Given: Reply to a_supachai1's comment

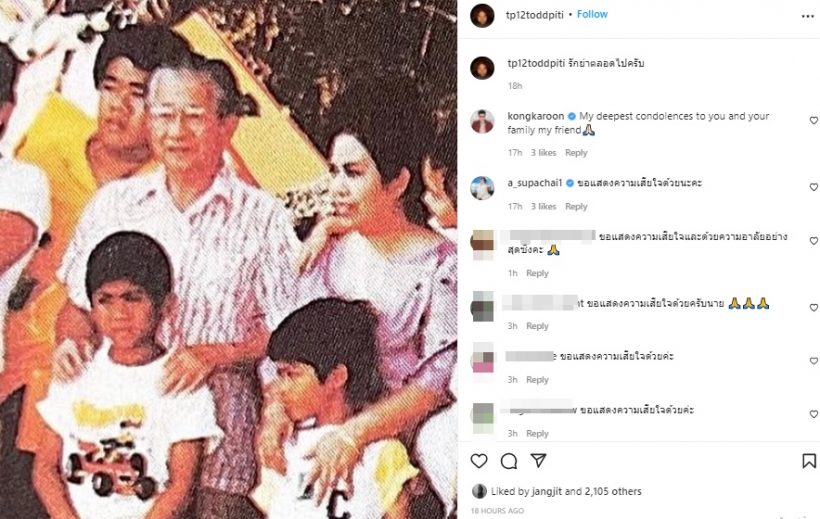Looking at the screenshot, I should click(x=576, y=207).
